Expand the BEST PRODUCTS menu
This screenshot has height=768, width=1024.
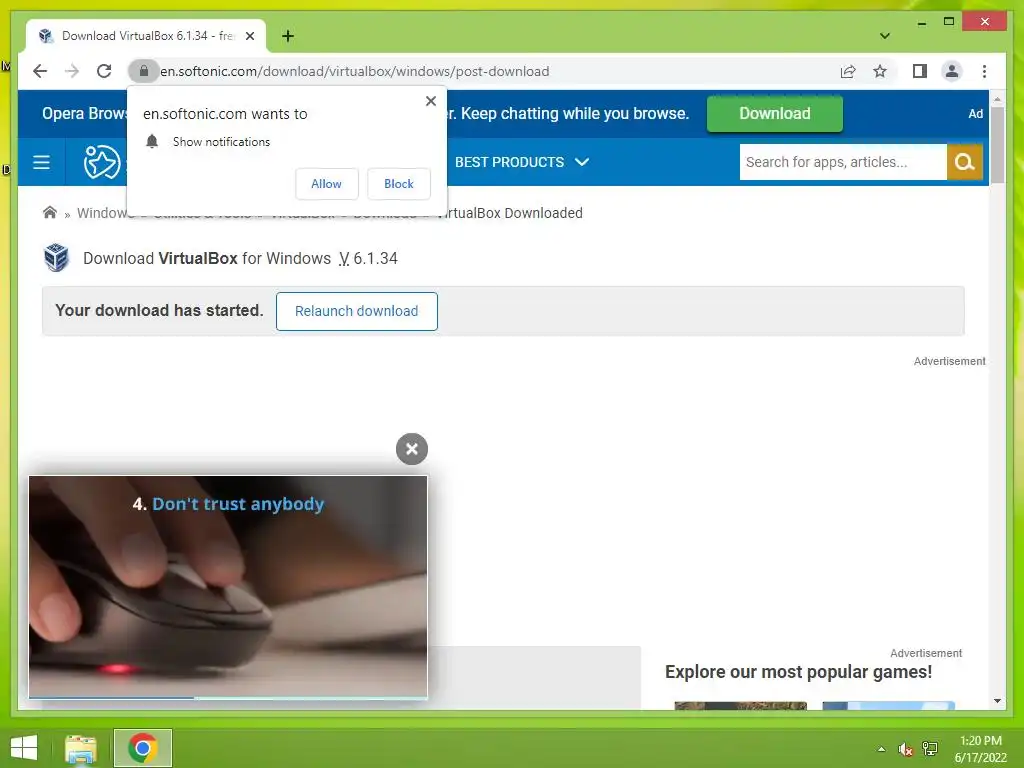(x=522, y=162)
